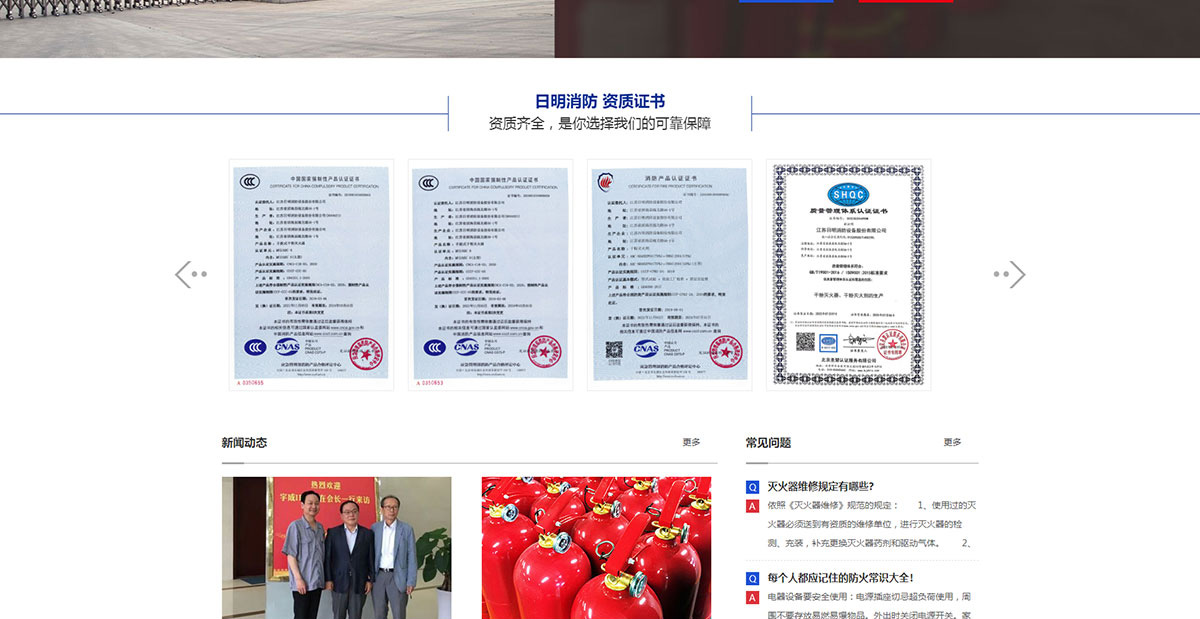The width and height of the screenshot is (1200, 619).
Task: Click 更多 next to 新闻动态
Action: pos(691,442)
